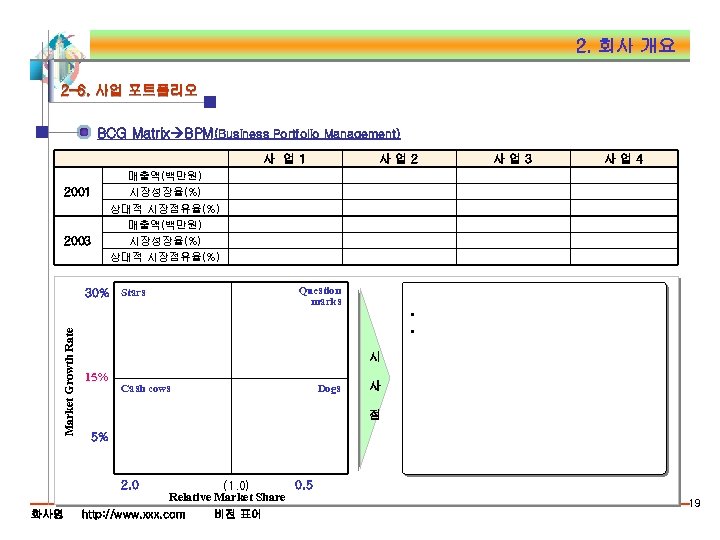The width and height of the screenshot is (720, 540).
Task: Select '매출액(백만원)' in the 2001 row
Action: [165, 175]
